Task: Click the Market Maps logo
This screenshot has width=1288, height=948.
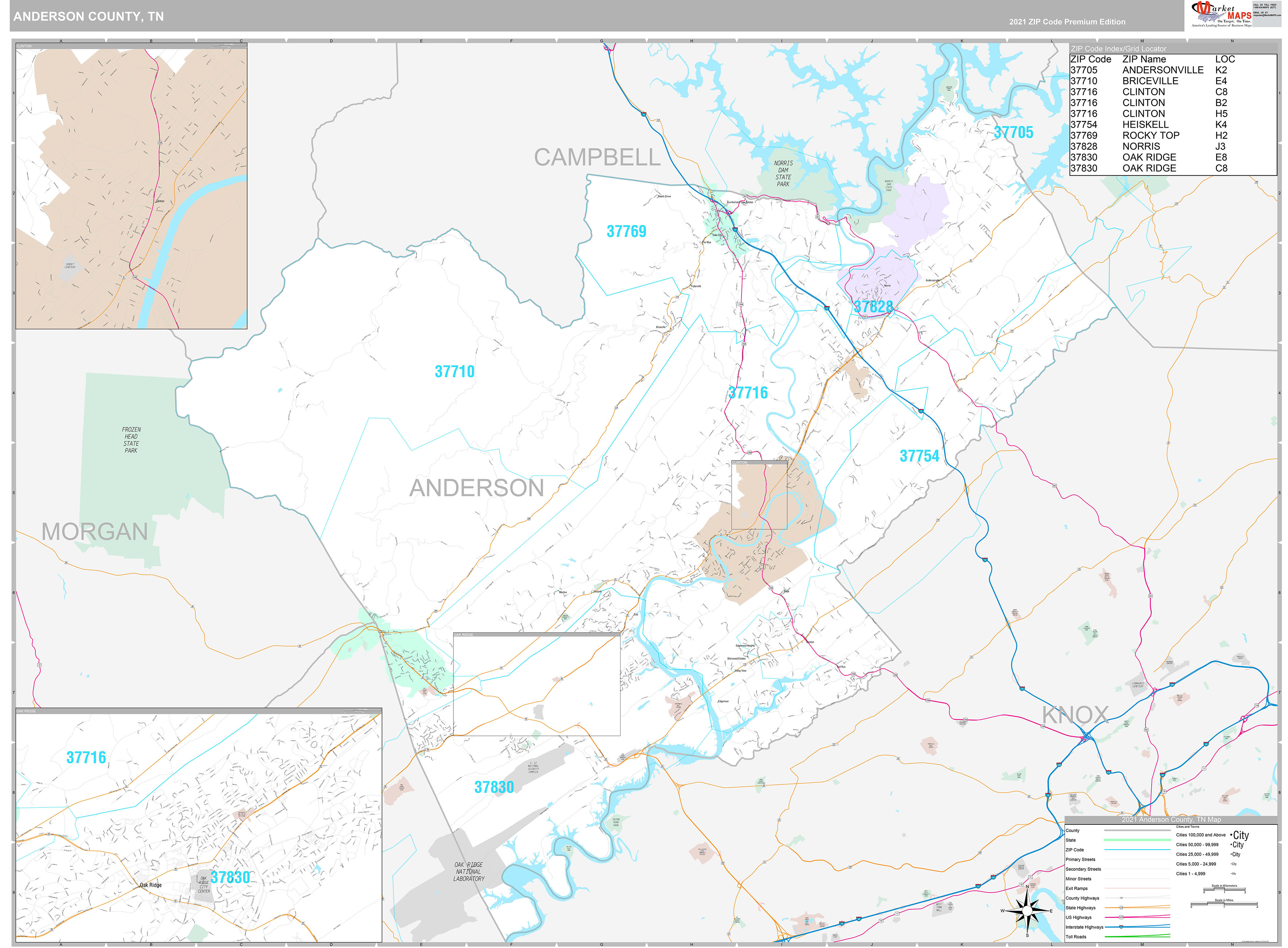Action: [x=1221, y=14]
